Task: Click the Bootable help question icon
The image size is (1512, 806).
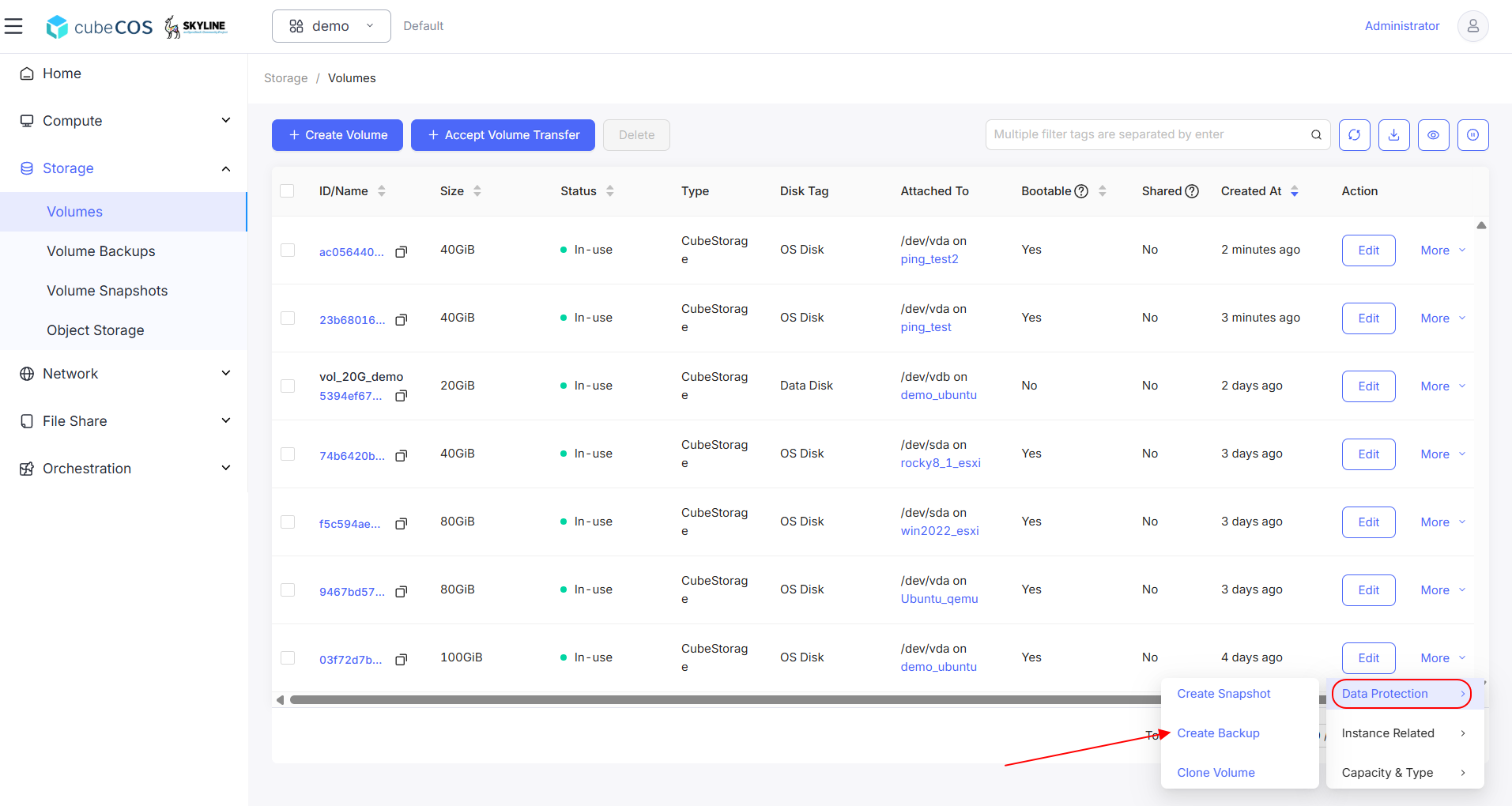Action: click(x=1081, y=191)
